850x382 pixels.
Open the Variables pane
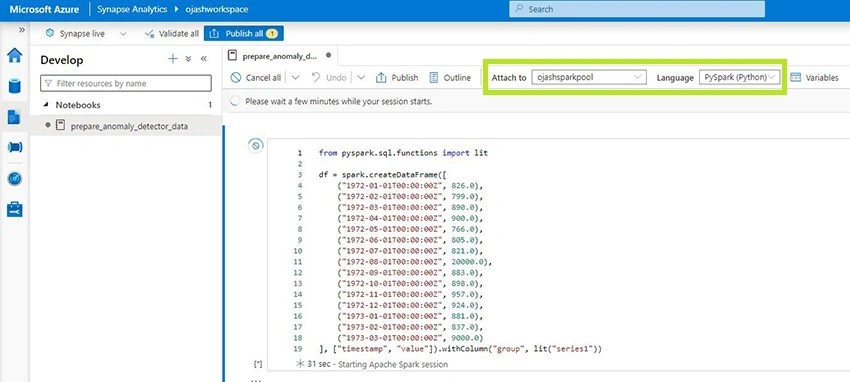coord(814,77)
